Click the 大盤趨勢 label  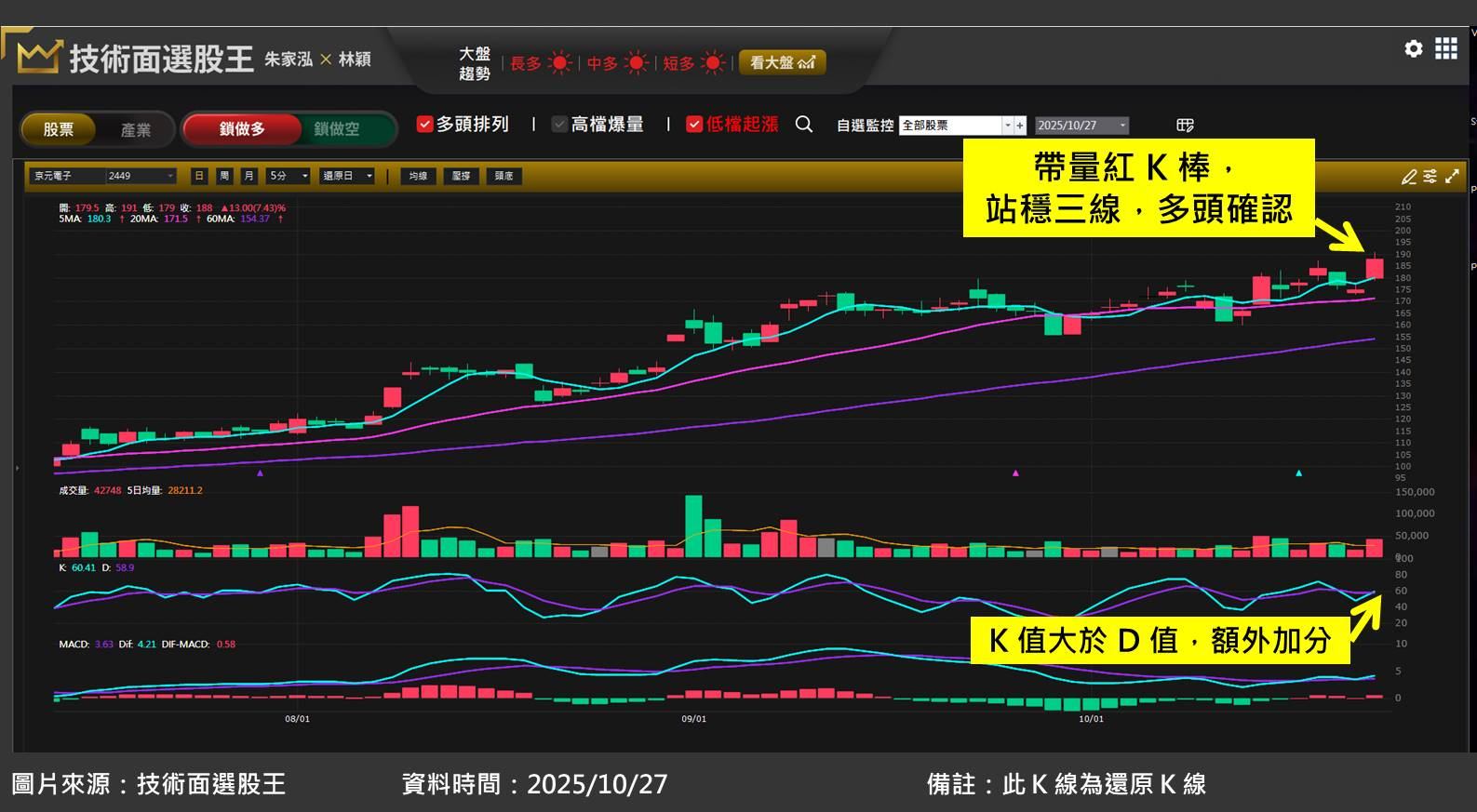[475, 63]
